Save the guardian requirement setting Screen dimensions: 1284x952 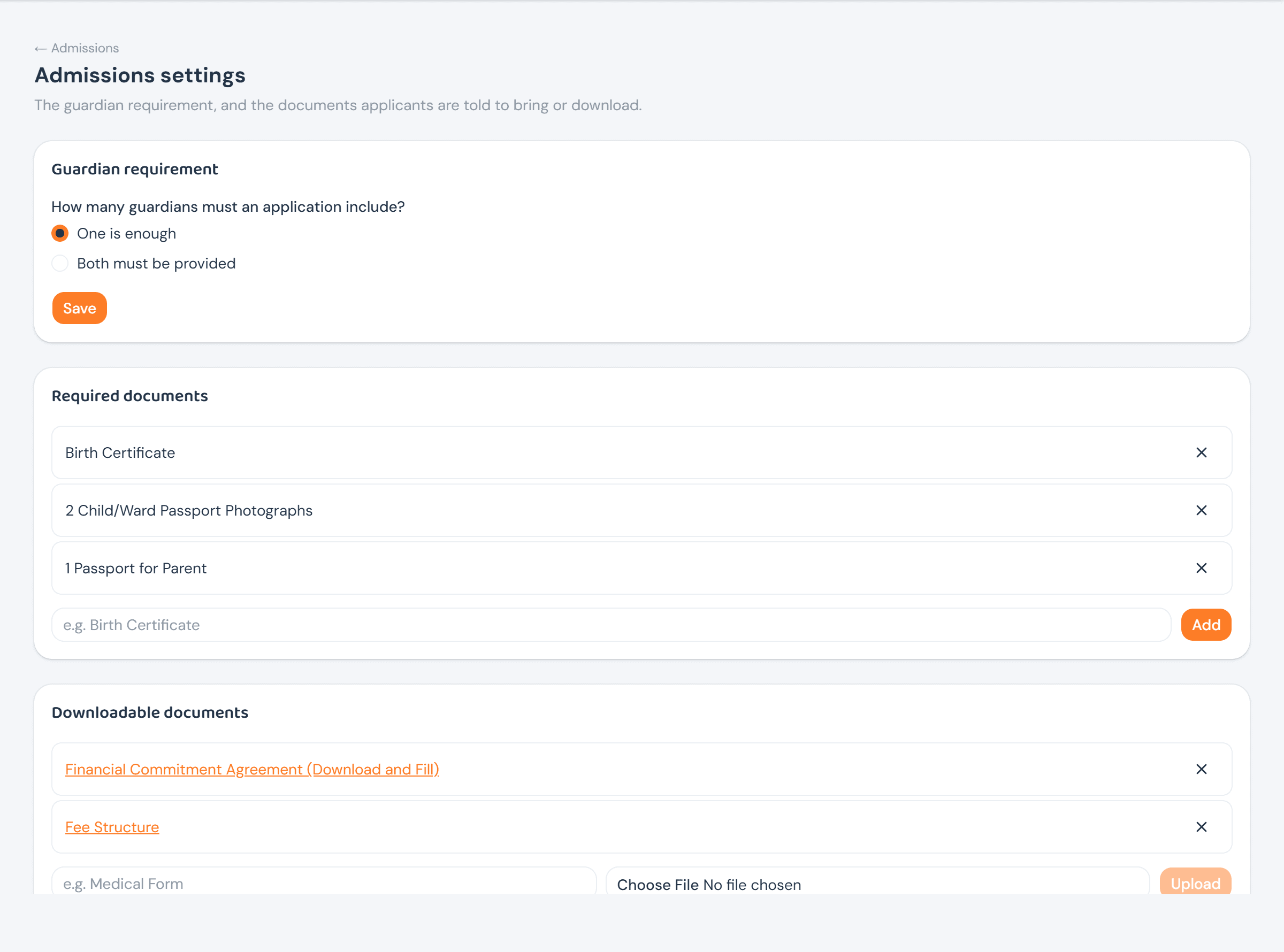pos(80,308)
